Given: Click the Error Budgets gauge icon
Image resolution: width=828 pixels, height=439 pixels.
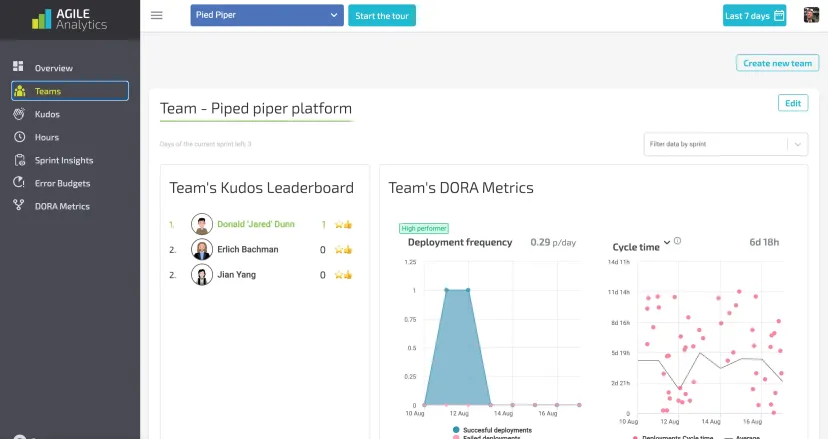Looking at the screenshot, I should (19, 182).
